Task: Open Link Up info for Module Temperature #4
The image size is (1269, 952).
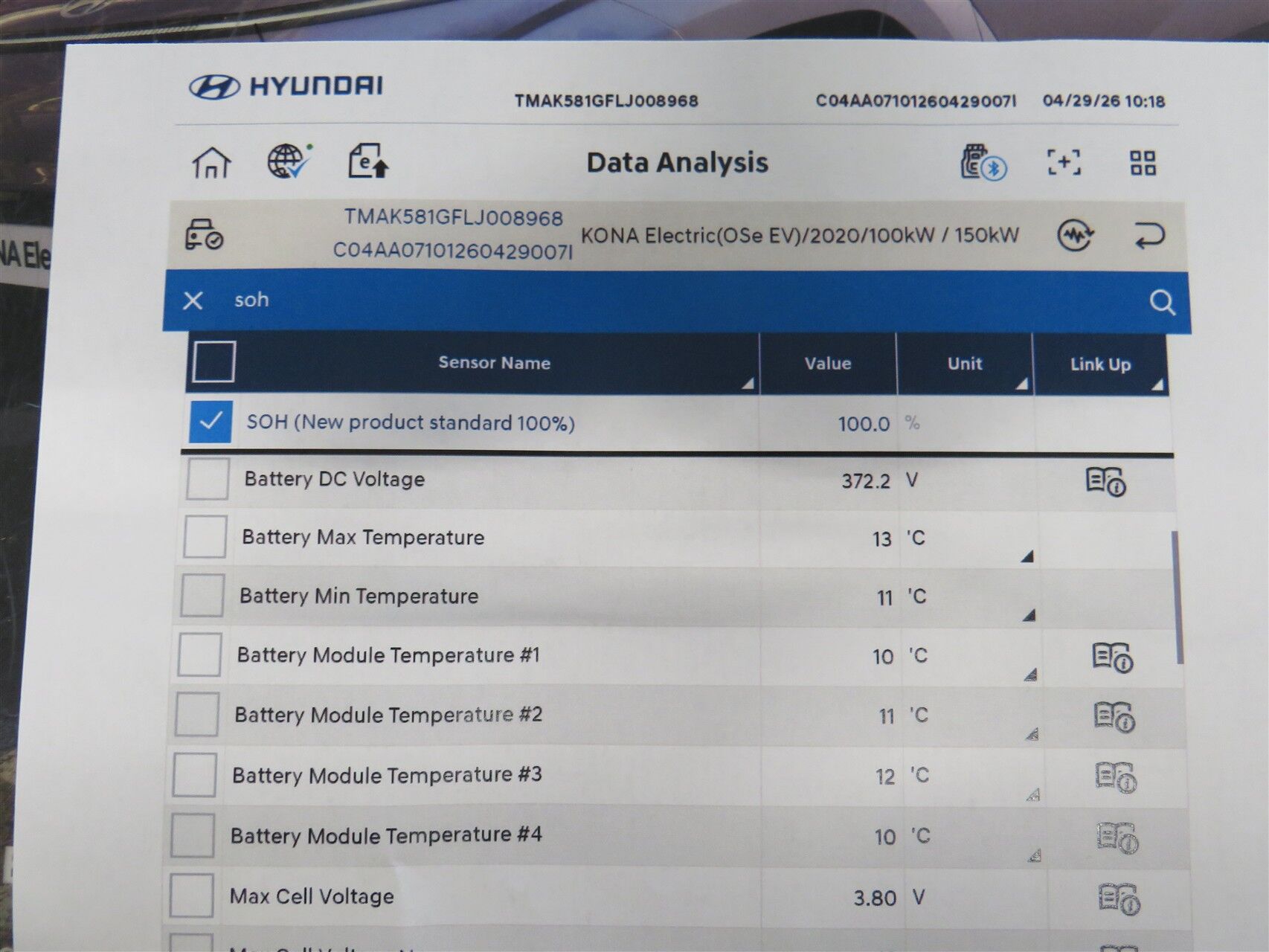Action: point(1117,838)
